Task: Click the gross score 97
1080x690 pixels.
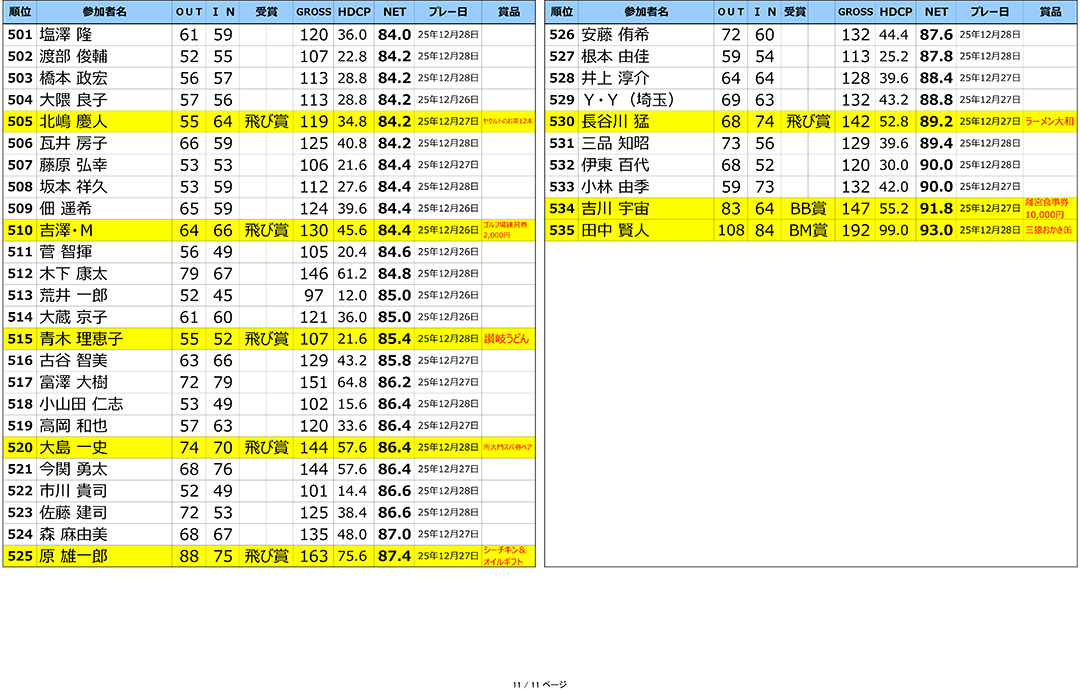Action: click(314, 295)
